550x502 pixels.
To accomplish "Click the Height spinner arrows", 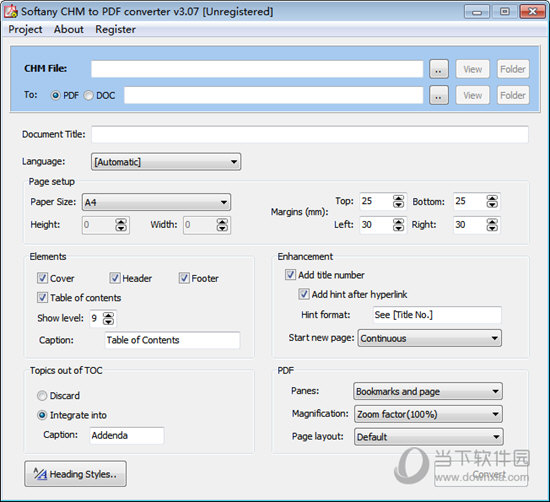I will coord(121,225).
